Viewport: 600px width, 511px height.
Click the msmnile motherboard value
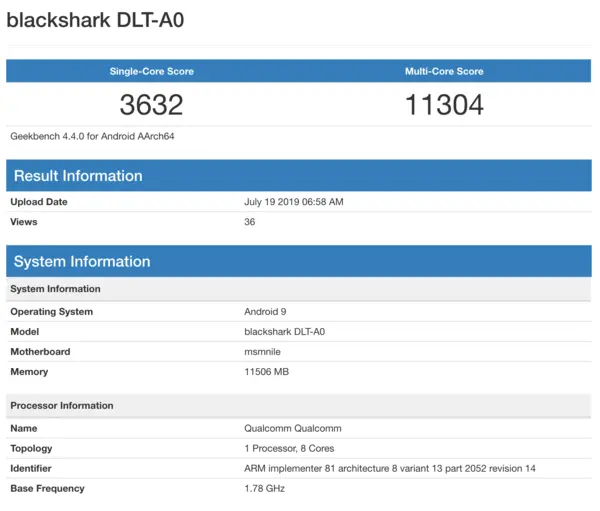[x=264, y=352]
